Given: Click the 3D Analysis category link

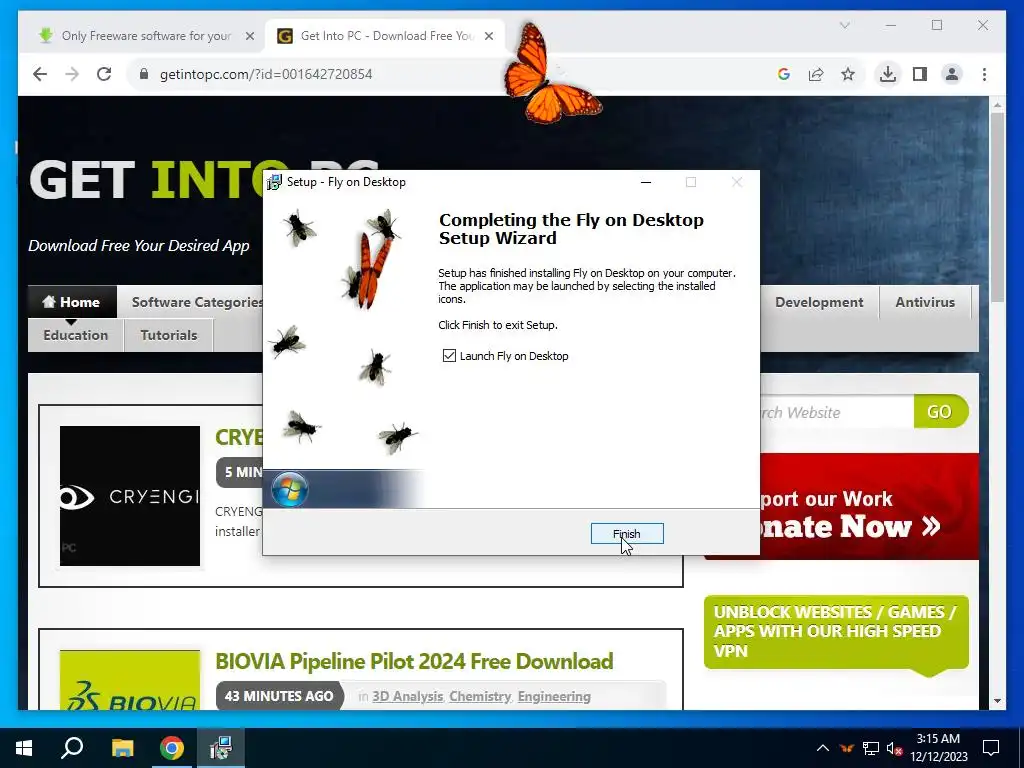Looking at the screenshot, I should (x=408, y=696).
